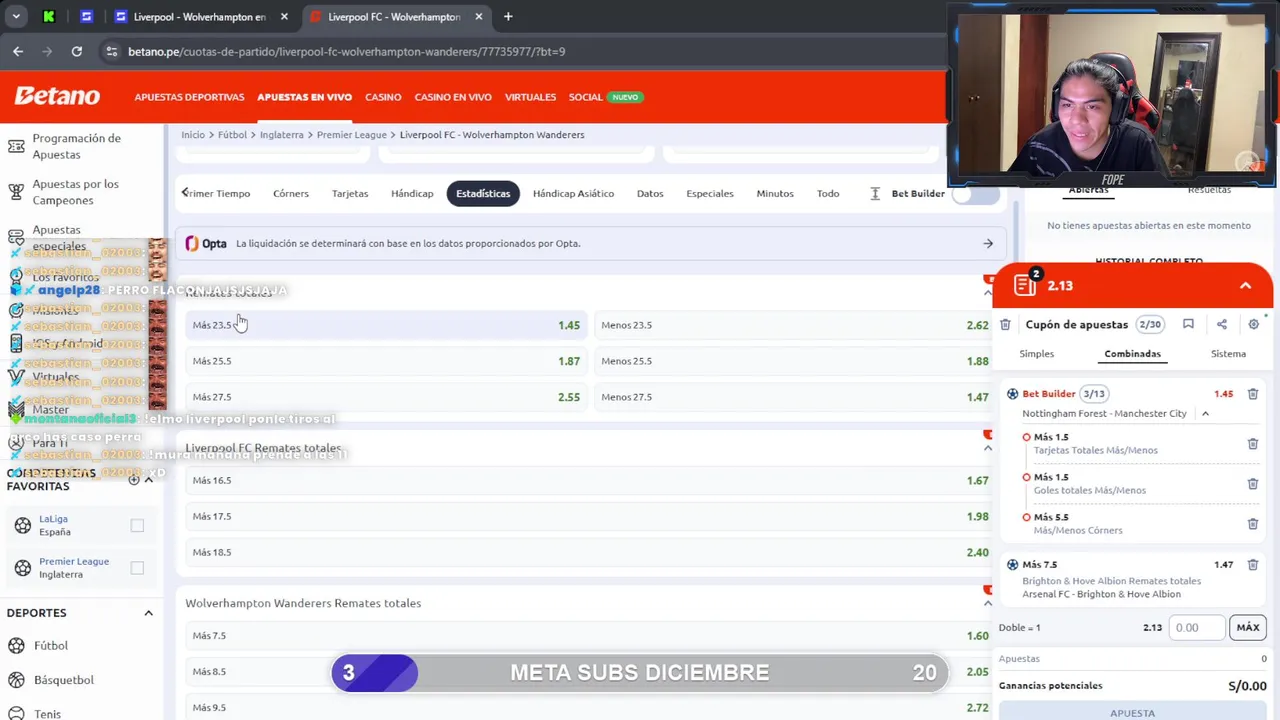Viewport: 1280px width, 720px height.
Task: Switch to the Hándicap market tab
Action: pos(412,193)
